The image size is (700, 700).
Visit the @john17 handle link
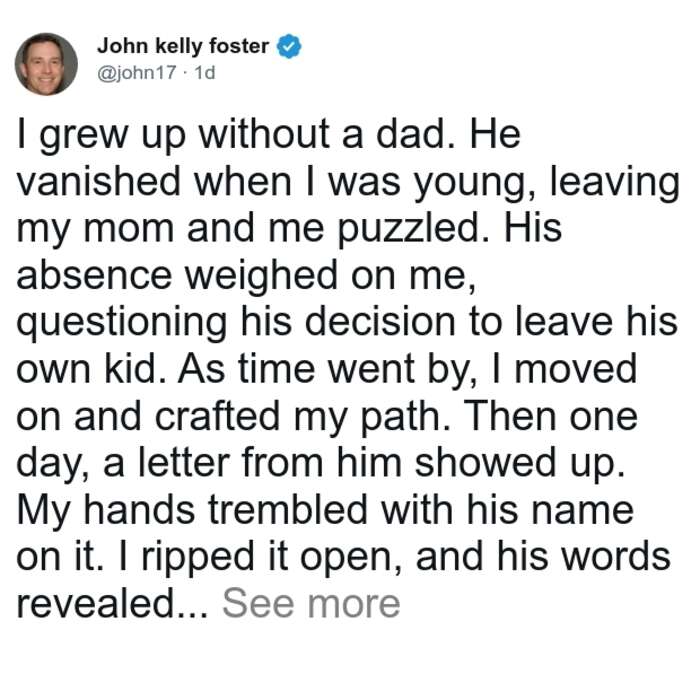click(x=137, y=72)
